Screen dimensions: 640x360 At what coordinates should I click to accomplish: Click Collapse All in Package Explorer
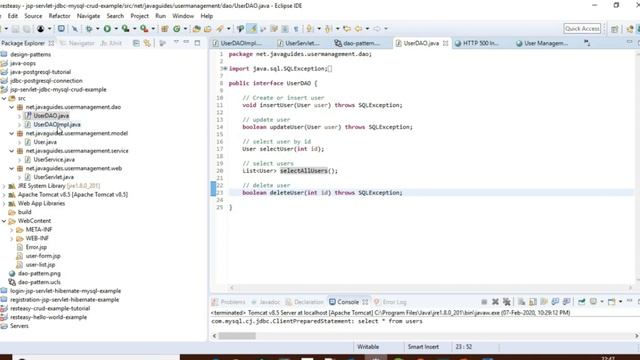pyautogui.click(x=136, y=43)
